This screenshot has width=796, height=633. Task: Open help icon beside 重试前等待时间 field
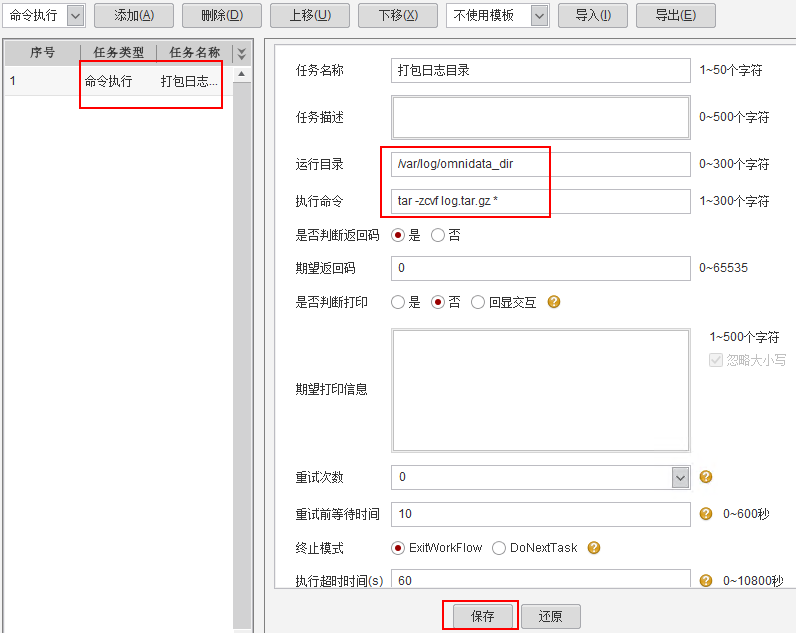706,514
